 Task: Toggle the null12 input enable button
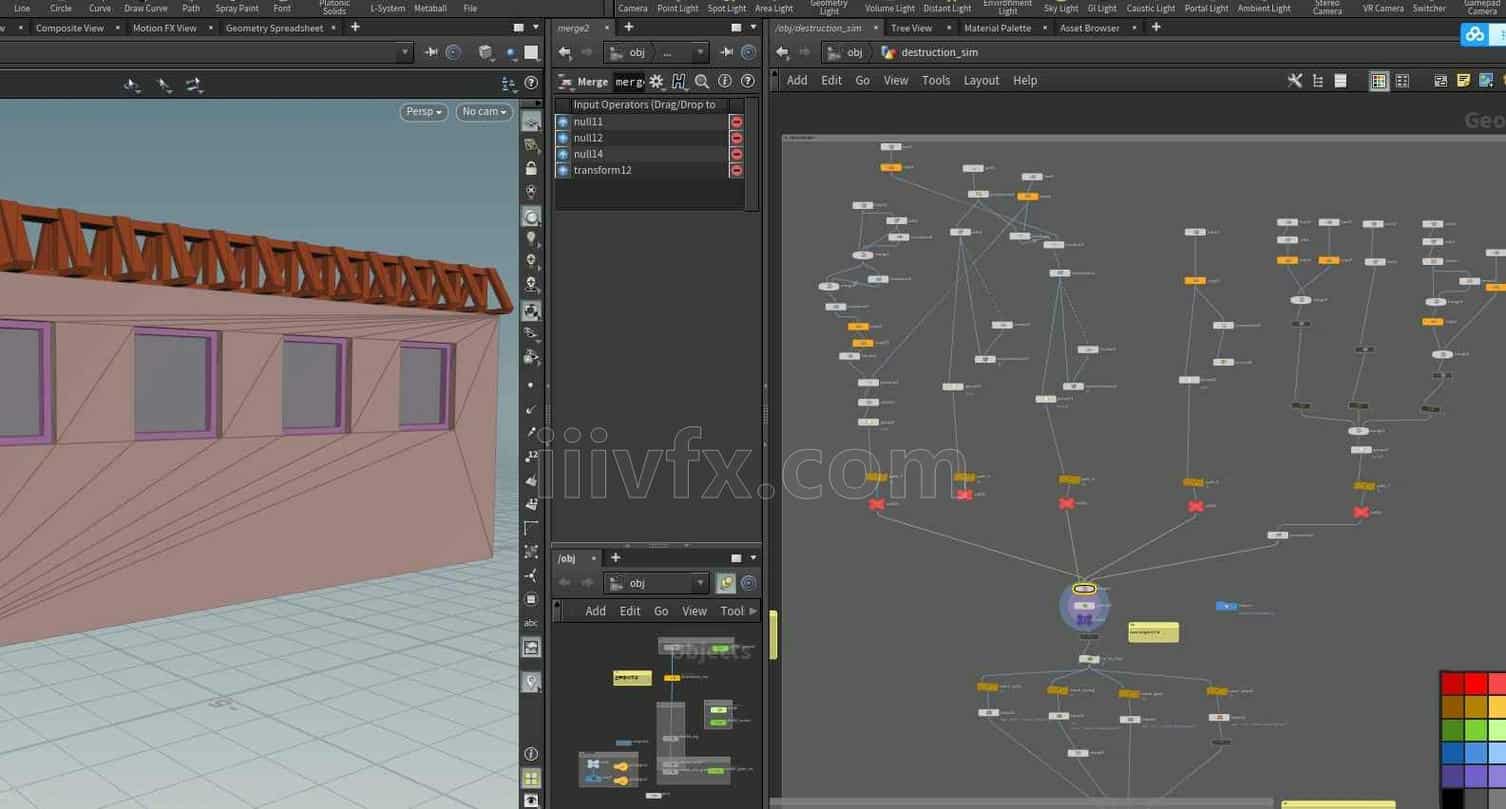coord(563,138)
